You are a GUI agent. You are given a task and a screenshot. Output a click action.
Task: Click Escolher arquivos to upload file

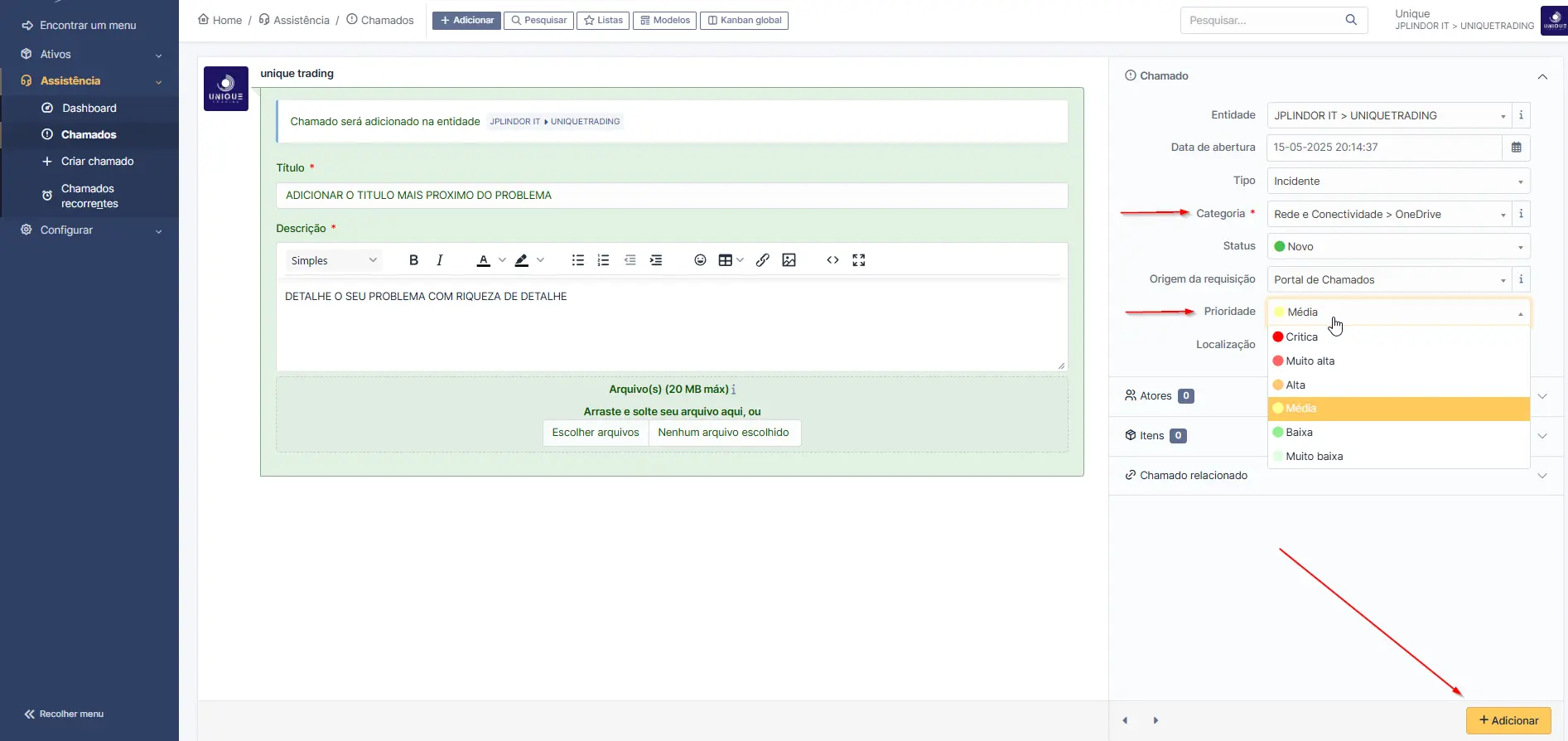pyautogui.click(x=596, y=433)
